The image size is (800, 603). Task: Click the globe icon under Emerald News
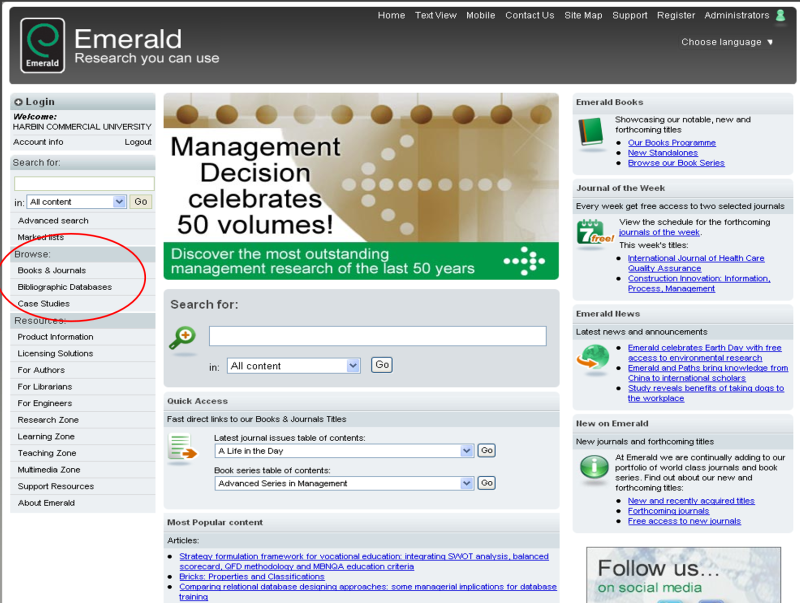click(x=593, y=357)
